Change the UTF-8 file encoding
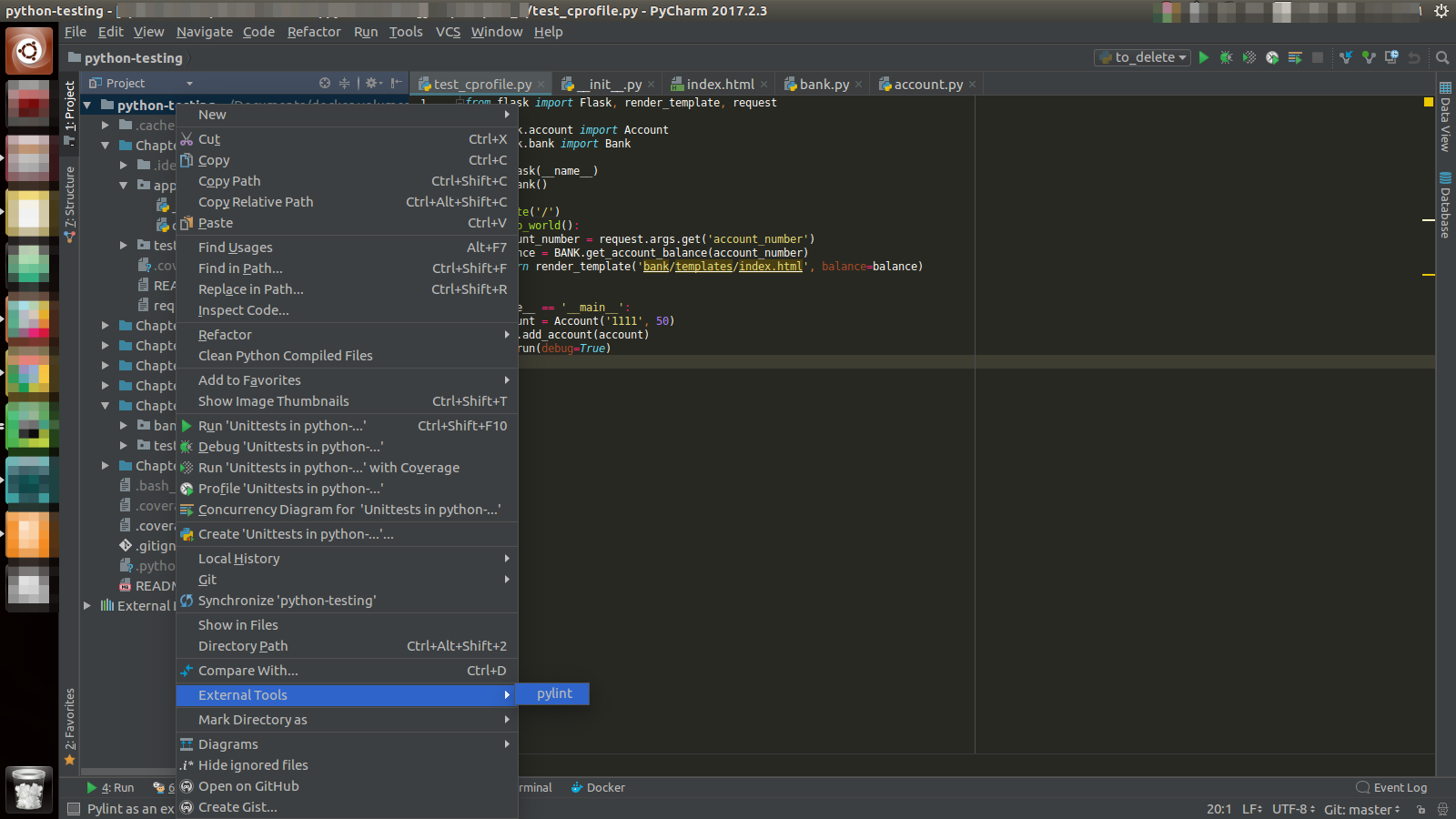This screenshot has width=1456, height=819. coord(1293,809)
